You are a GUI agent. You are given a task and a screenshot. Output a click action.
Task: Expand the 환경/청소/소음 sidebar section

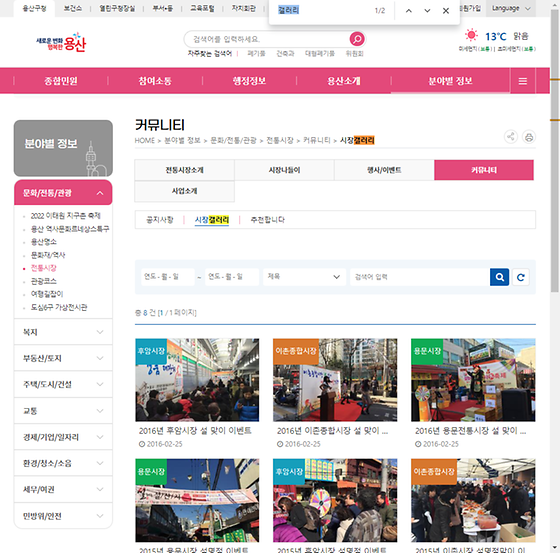click(63, 463)
